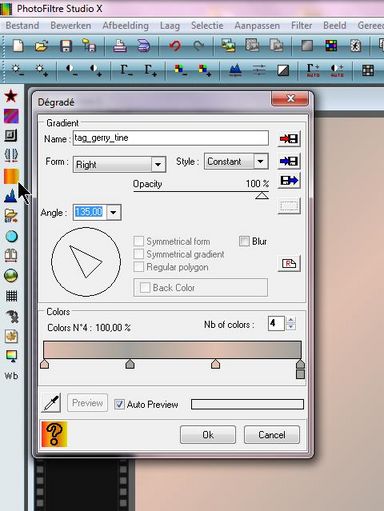Click the Saturation minus icon

tap(180, 70)
